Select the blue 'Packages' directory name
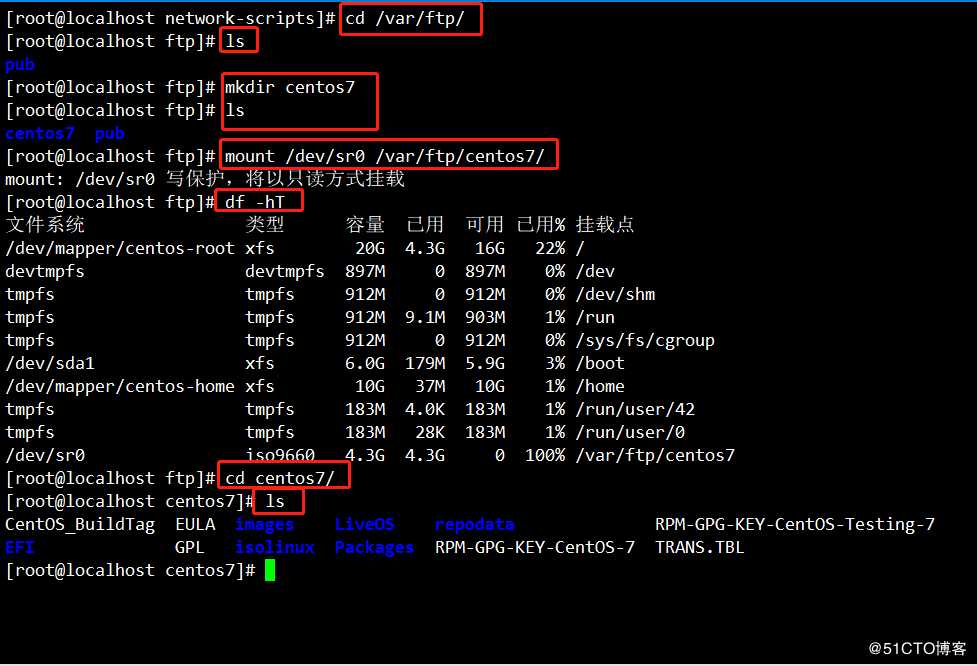977x666 pixels. [374, 548]
